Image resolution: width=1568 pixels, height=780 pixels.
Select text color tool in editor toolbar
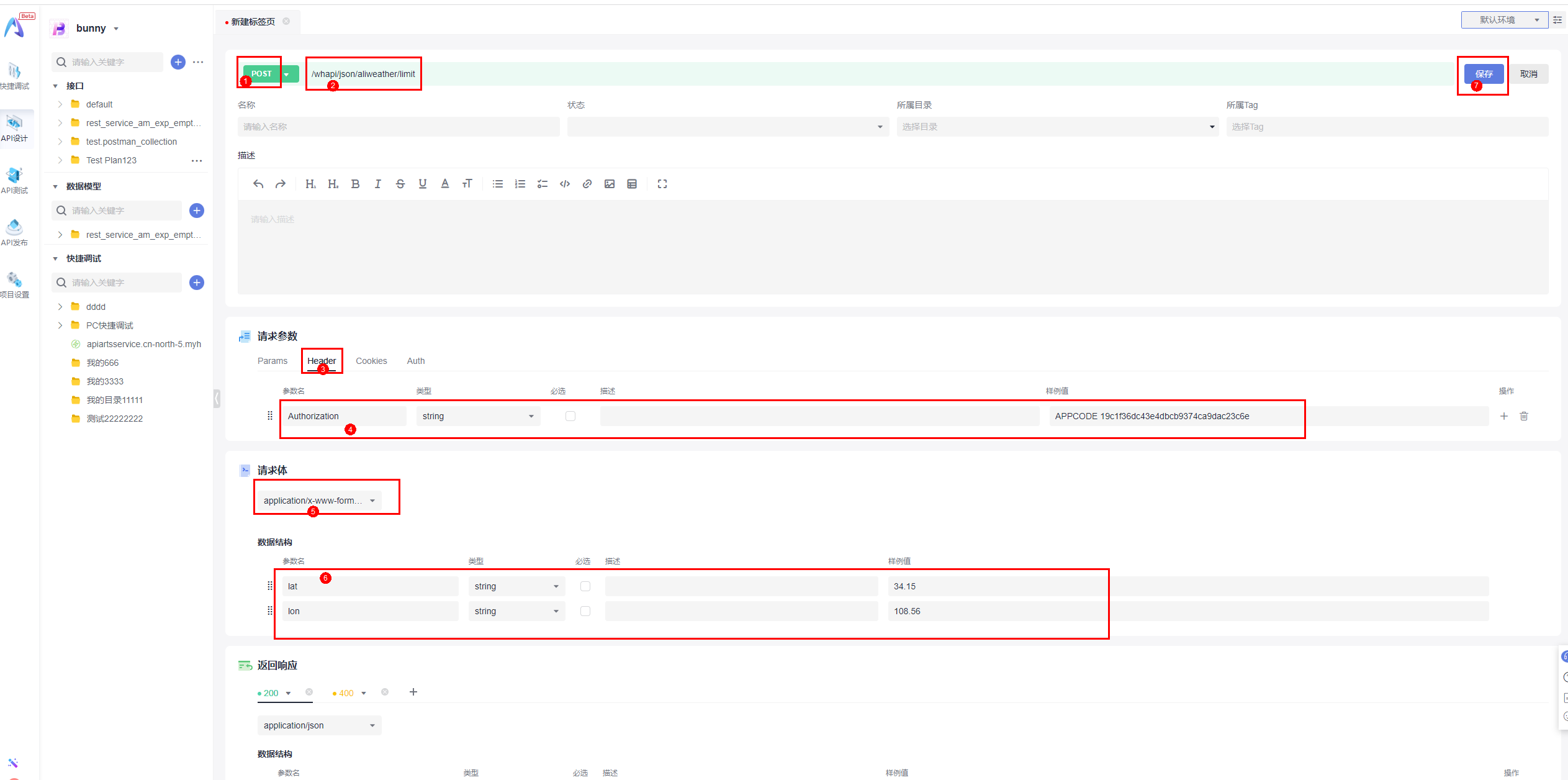(x=445, y=184)
